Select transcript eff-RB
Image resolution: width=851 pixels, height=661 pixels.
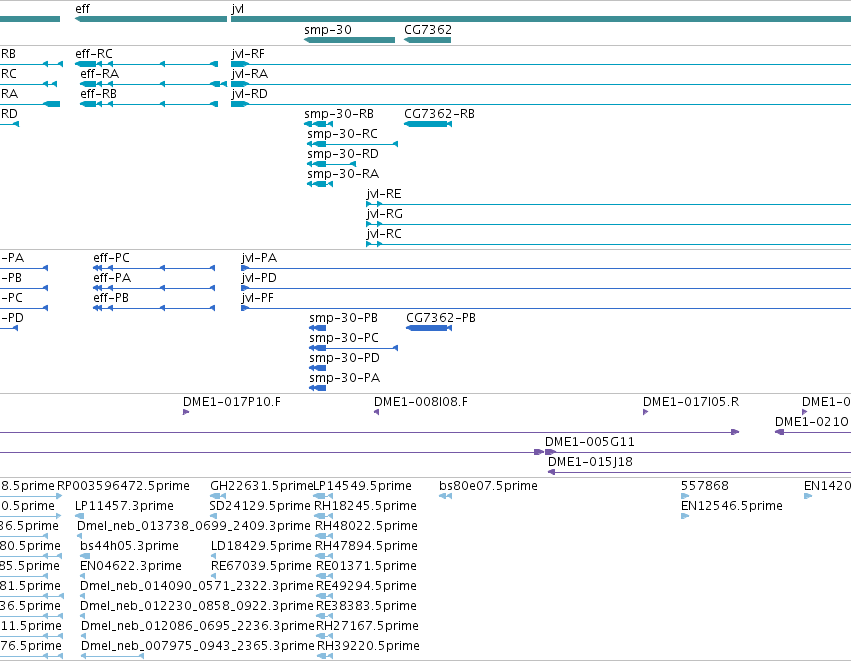coord(149,104)
